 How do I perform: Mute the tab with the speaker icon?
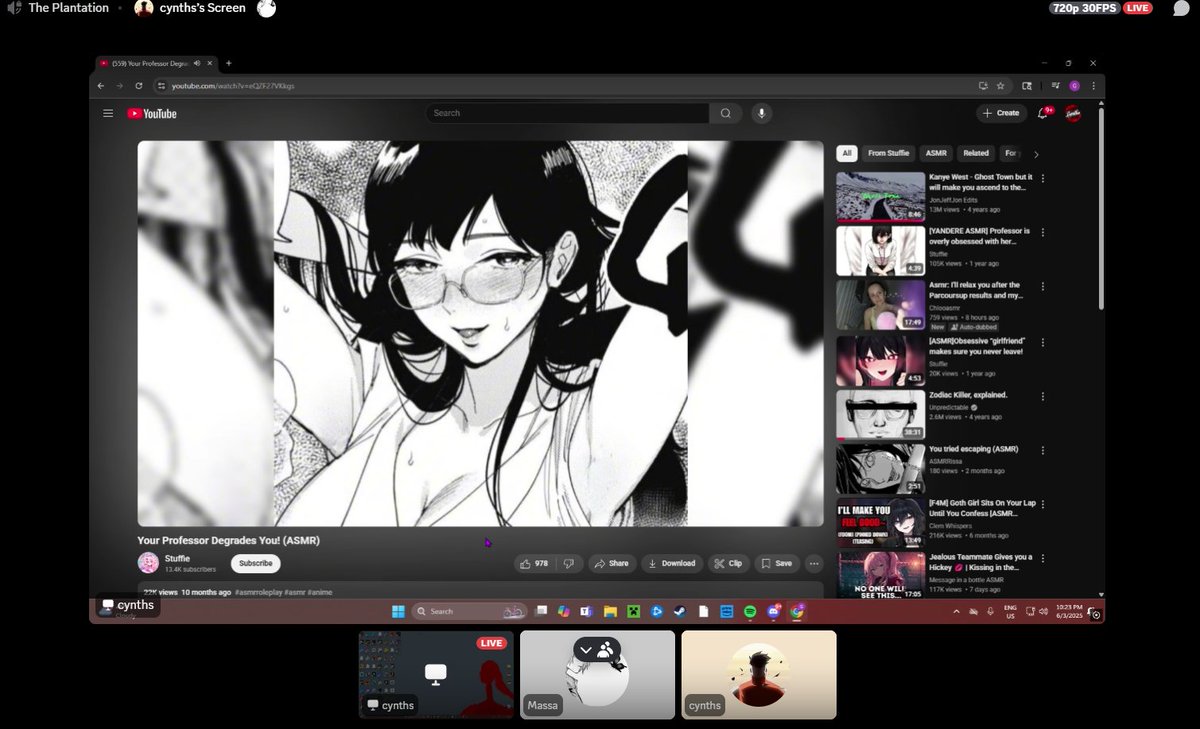[198, 63]
